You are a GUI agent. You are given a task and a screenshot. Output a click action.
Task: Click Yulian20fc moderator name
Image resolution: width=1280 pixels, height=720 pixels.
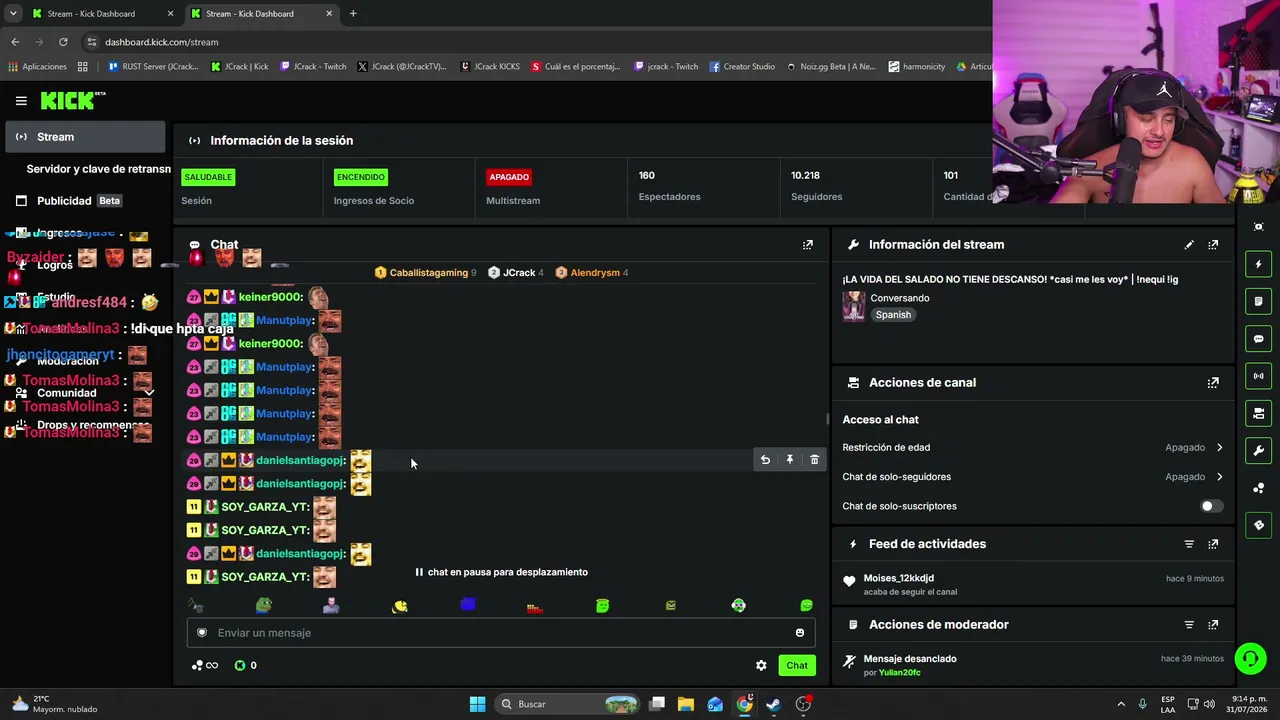point(899,673)
